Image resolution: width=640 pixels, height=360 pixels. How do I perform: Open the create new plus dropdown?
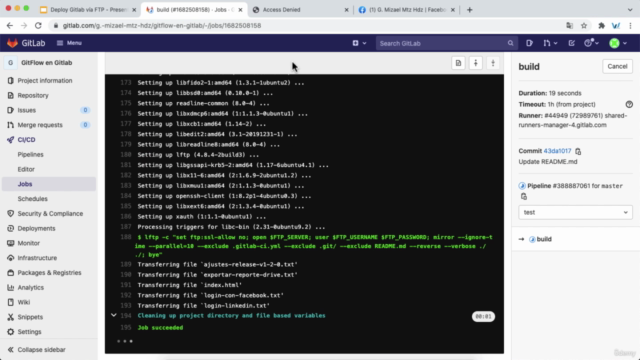[x=359, y=43]
